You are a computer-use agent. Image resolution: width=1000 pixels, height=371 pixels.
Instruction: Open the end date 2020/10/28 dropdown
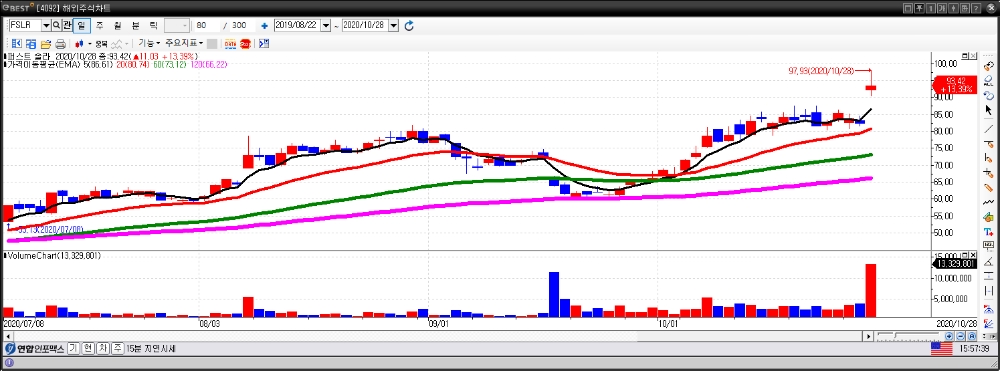[x=393, y=25]
